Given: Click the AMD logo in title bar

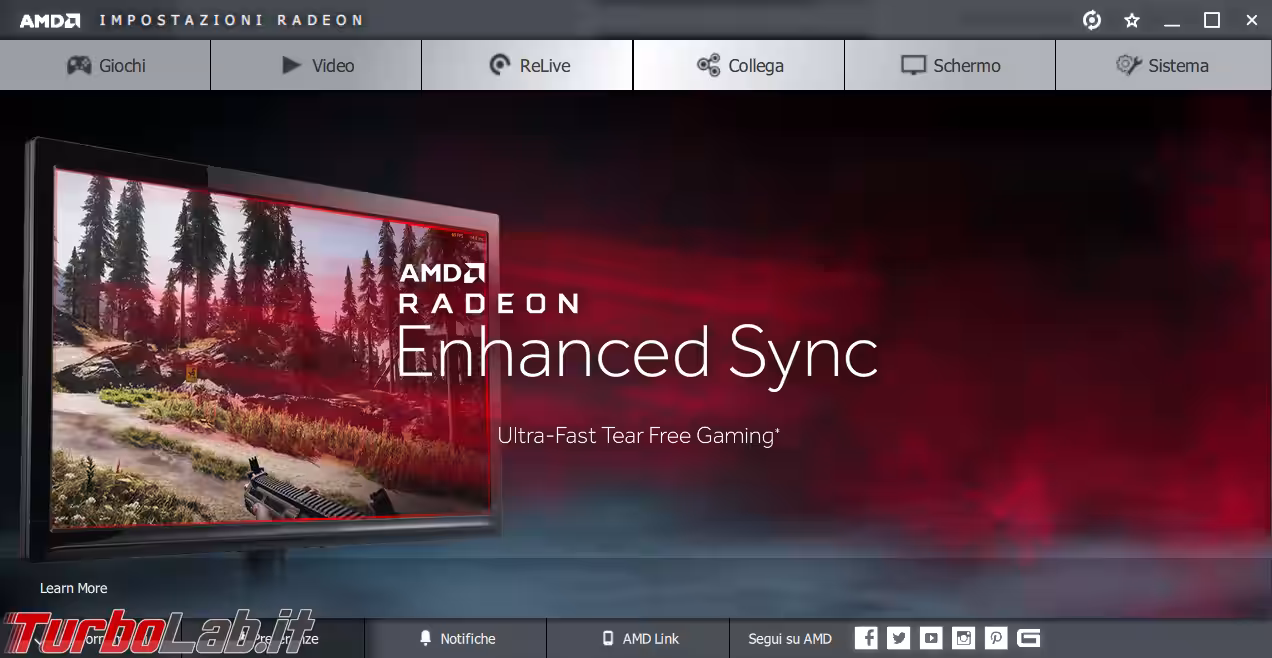Looking at the screenshot, I should (50, 20).
